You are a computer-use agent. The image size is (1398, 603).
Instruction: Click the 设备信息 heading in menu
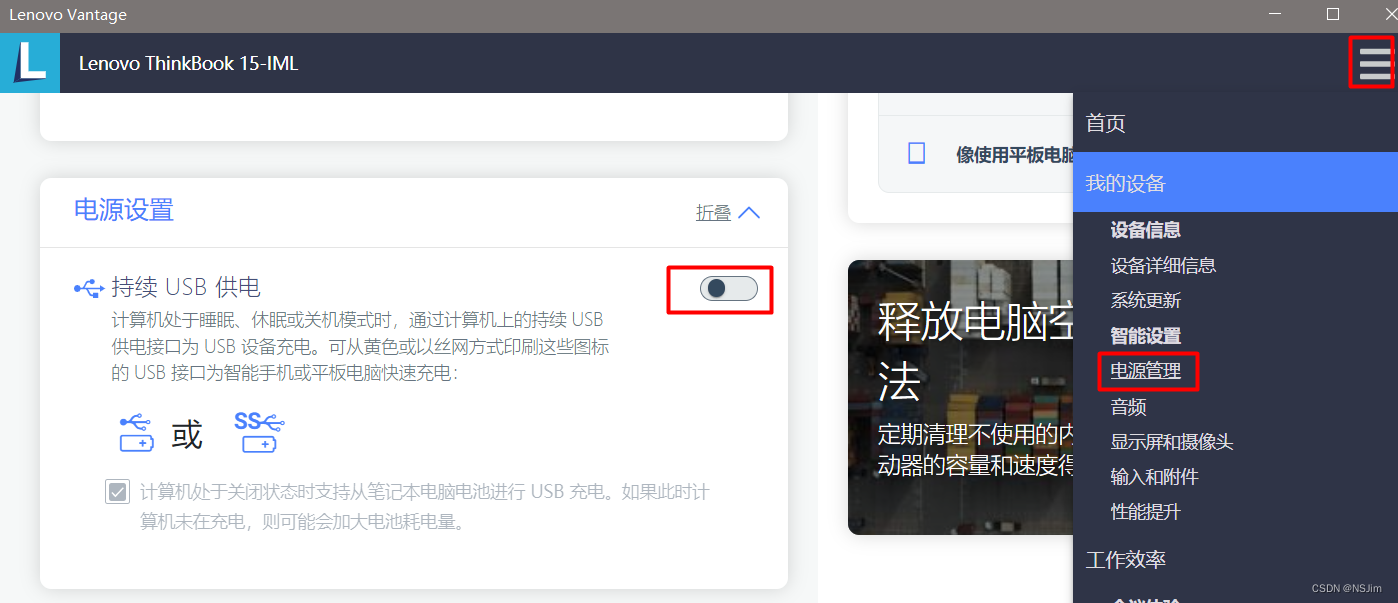click(x=1146, y=230)
